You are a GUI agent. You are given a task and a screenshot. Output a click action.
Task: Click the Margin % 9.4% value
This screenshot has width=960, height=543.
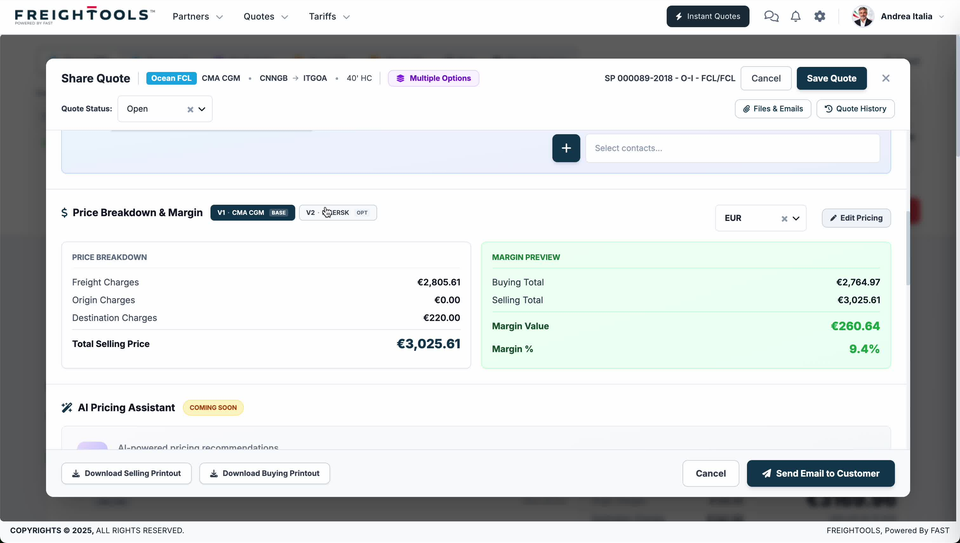pos(864,349)
